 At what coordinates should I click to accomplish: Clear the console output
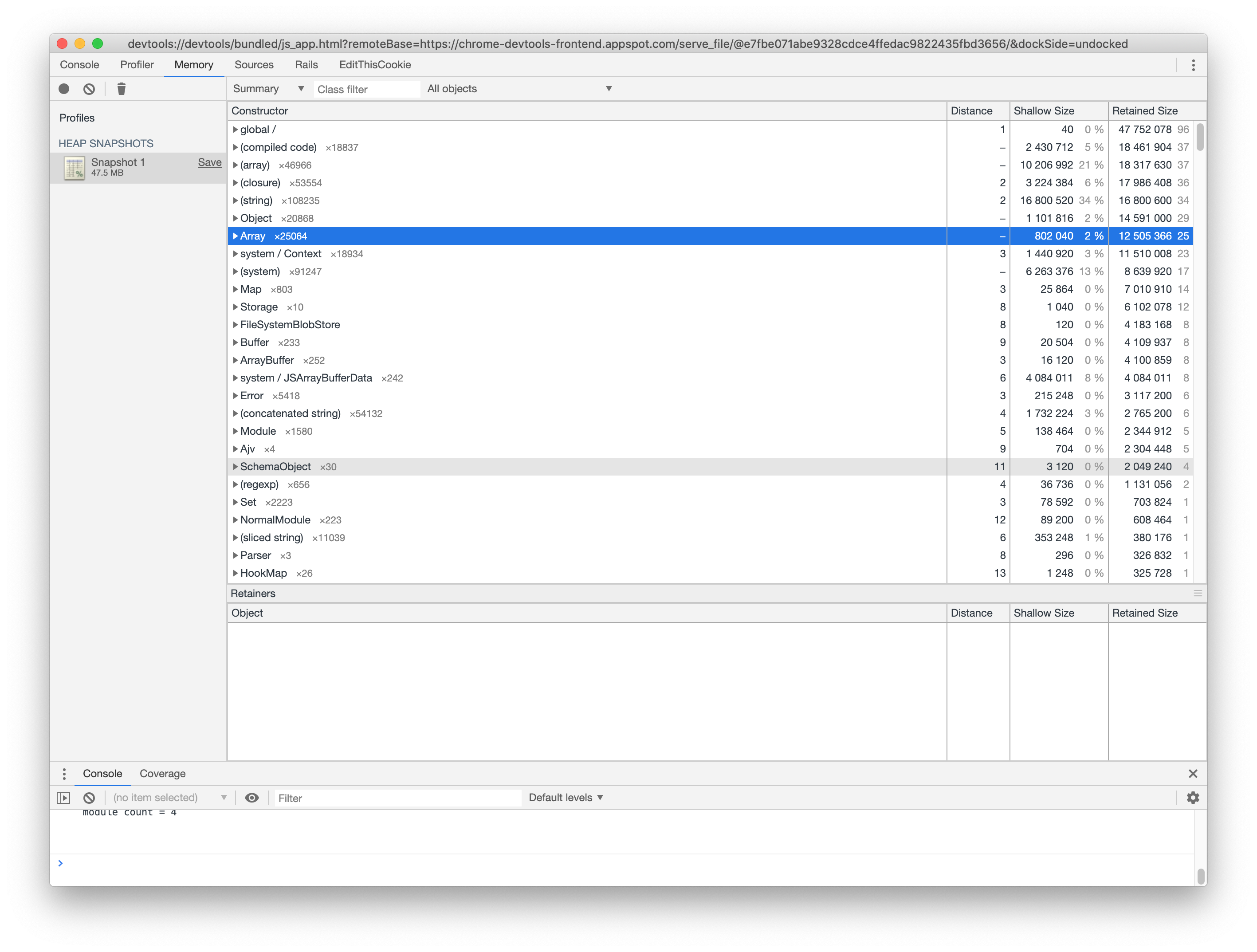pyautogui.click(x=89, y=798)
